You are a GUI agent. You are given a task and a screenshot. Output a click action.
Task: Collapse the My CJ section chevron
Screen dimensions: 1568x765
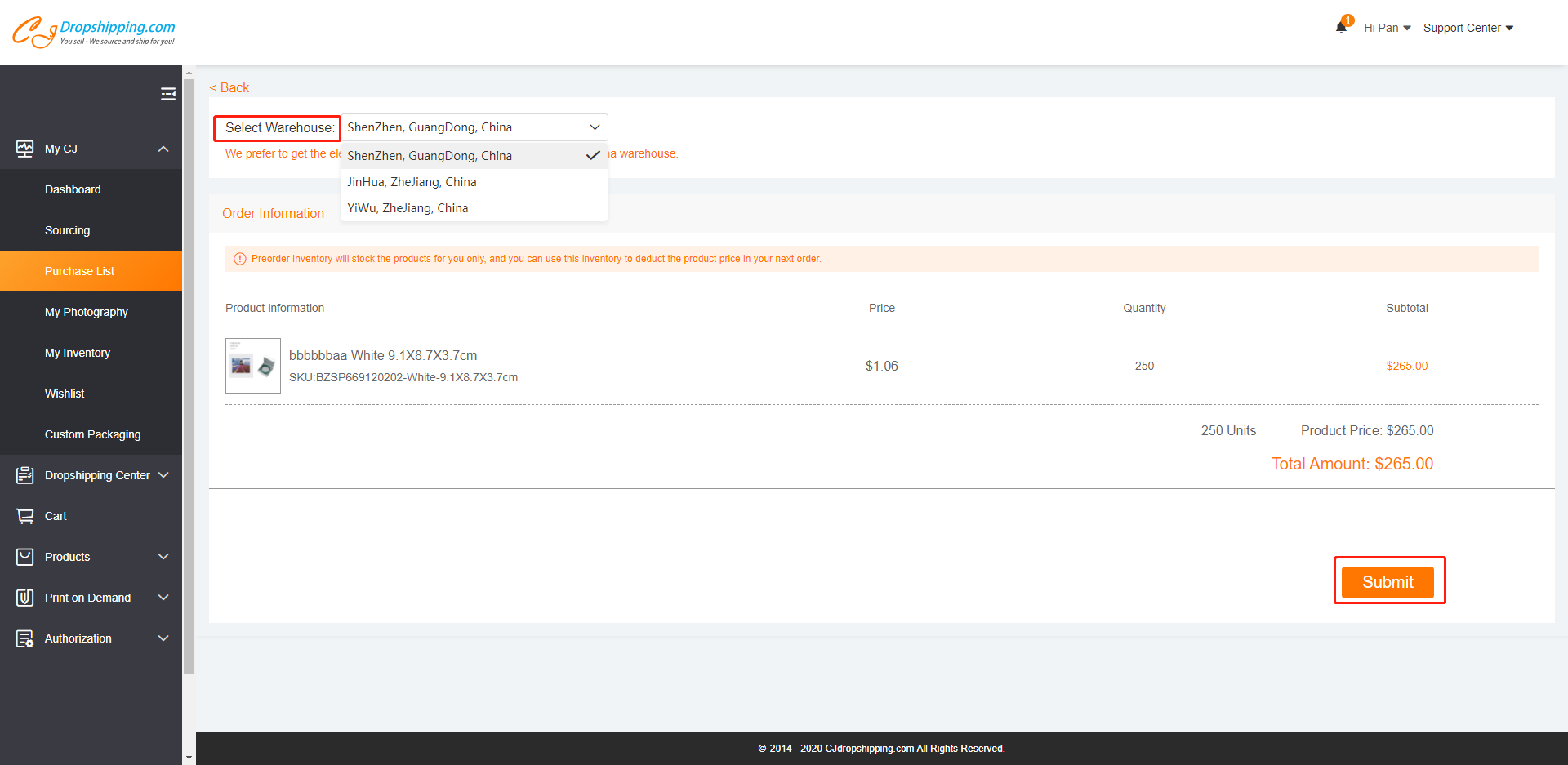point(163,149)
